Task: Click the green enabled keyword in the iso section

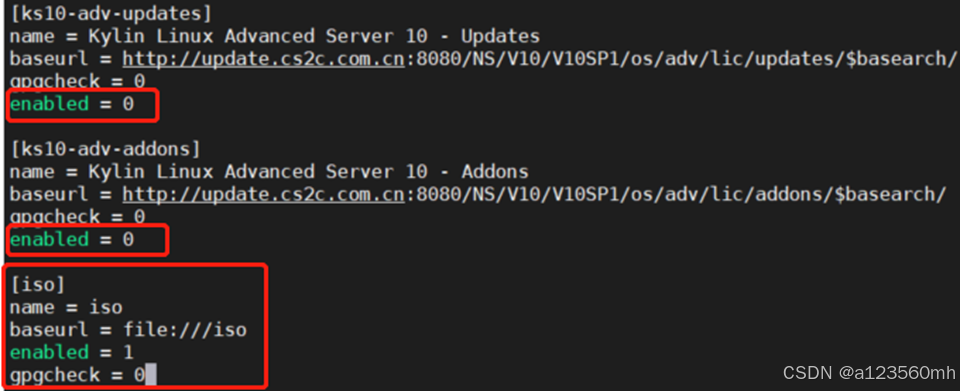Action: pyautogui.click(x=49, y=352)
